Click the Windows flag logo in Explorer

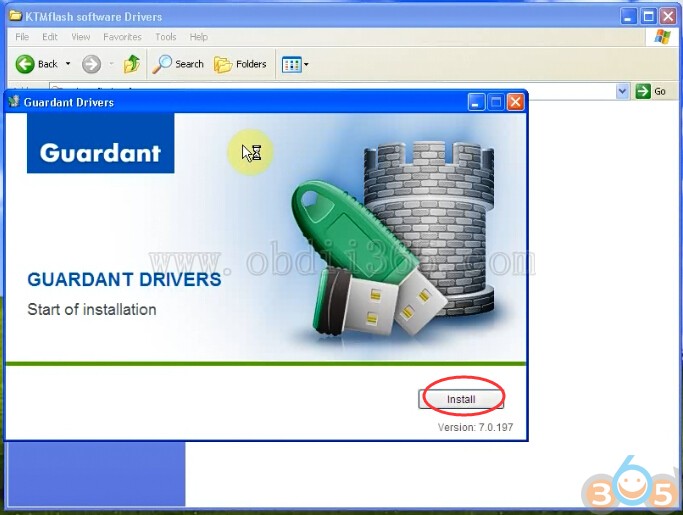(663, 37)
